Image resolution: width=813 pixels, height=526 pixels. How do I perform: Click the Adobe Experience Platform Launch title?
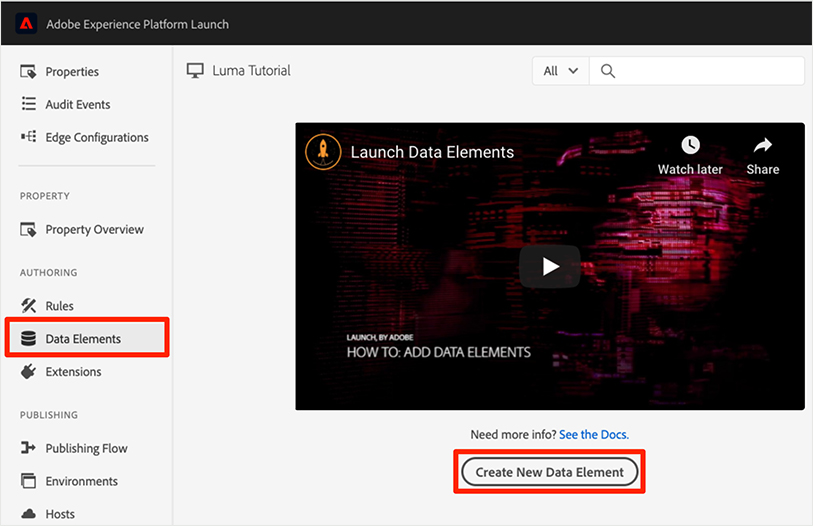(x=137, y=24)
